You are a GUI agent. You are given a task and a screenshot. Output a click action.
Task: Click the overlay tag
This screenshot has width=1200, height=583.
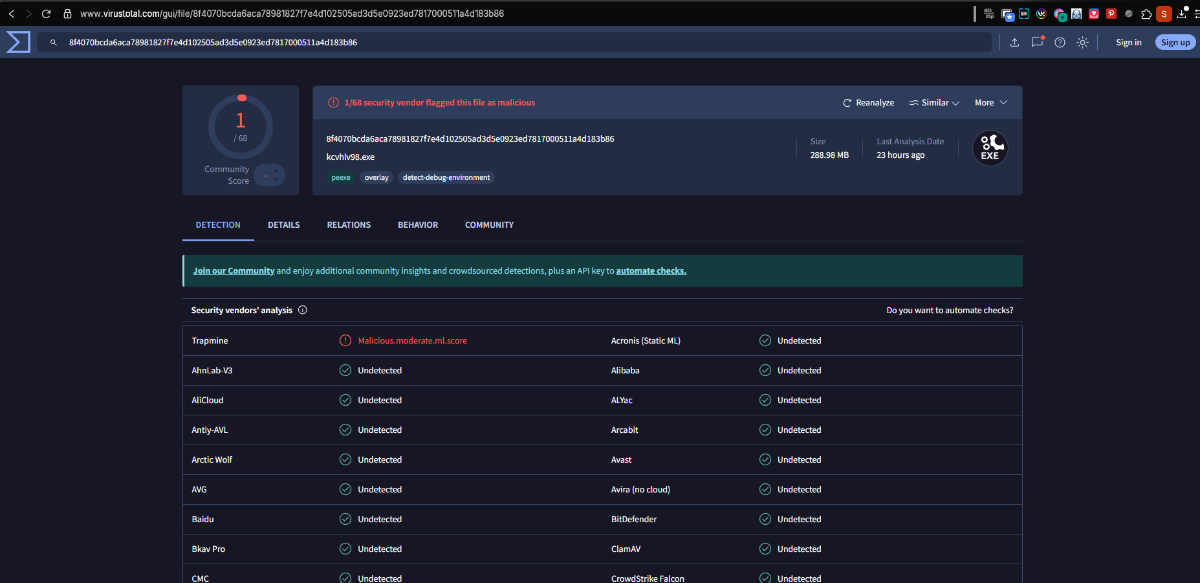(376, 177)
